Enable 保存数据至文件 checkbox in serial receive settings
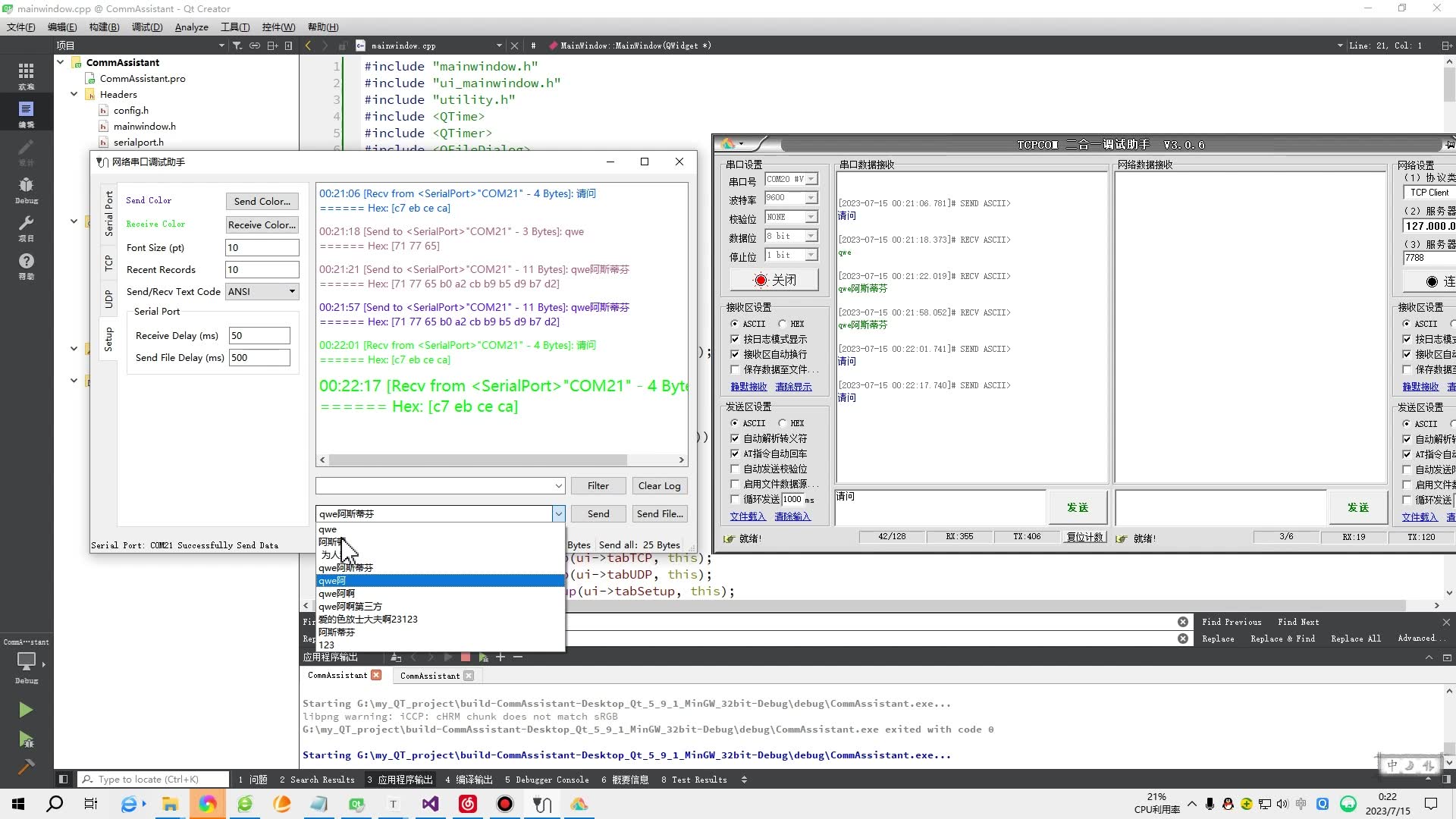The image size is (1456, 819). point(735,369)
